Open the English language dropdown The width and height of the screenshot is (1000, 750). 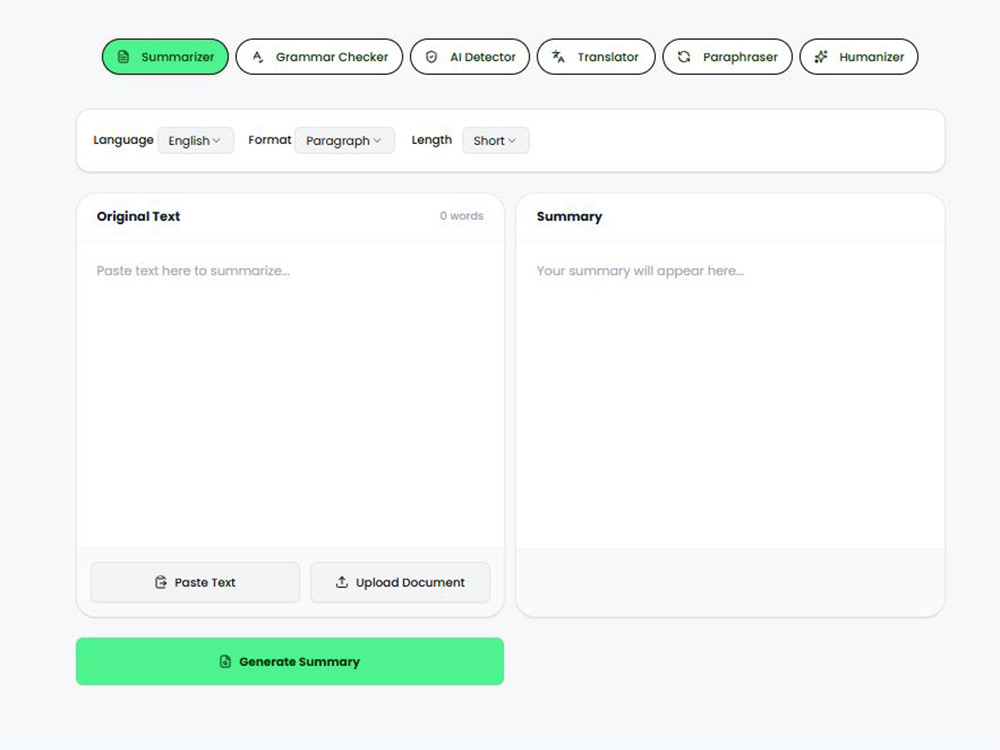pos(196,140)
